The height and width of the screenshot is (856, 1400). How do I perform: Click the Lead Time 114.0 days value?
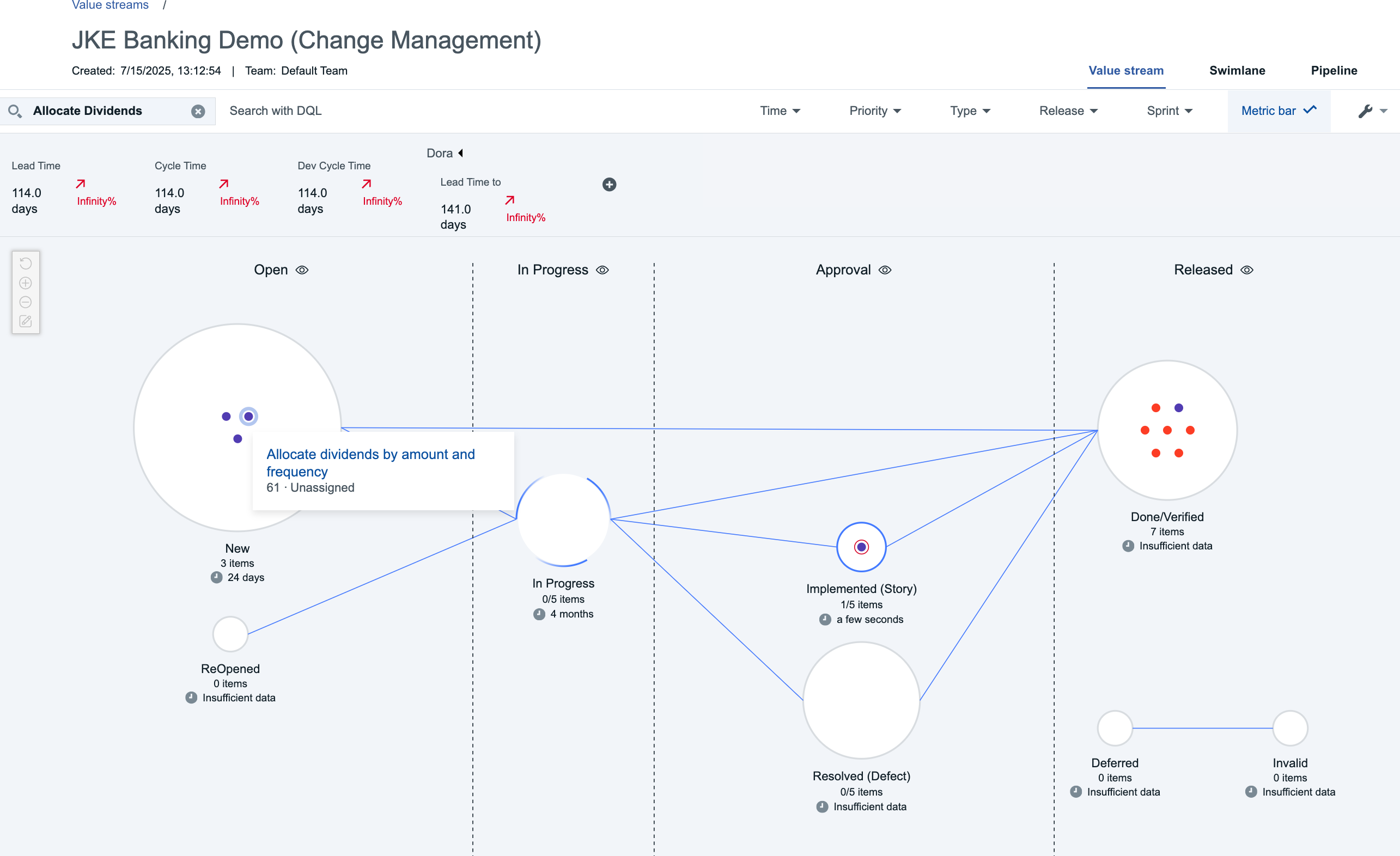click(x=26, y=200)
